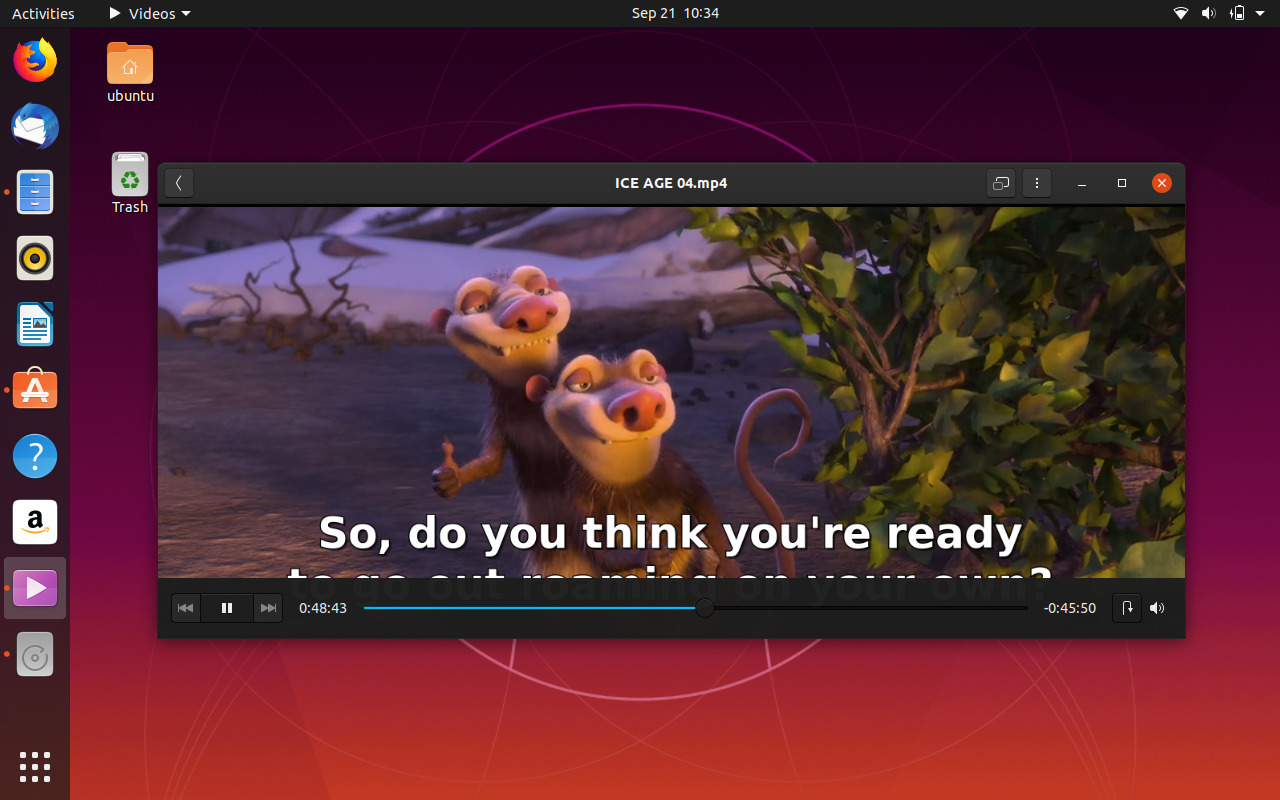This screenshot has height=800, width=1280.
Task: Show all applications grid
Action: point(35,767)
